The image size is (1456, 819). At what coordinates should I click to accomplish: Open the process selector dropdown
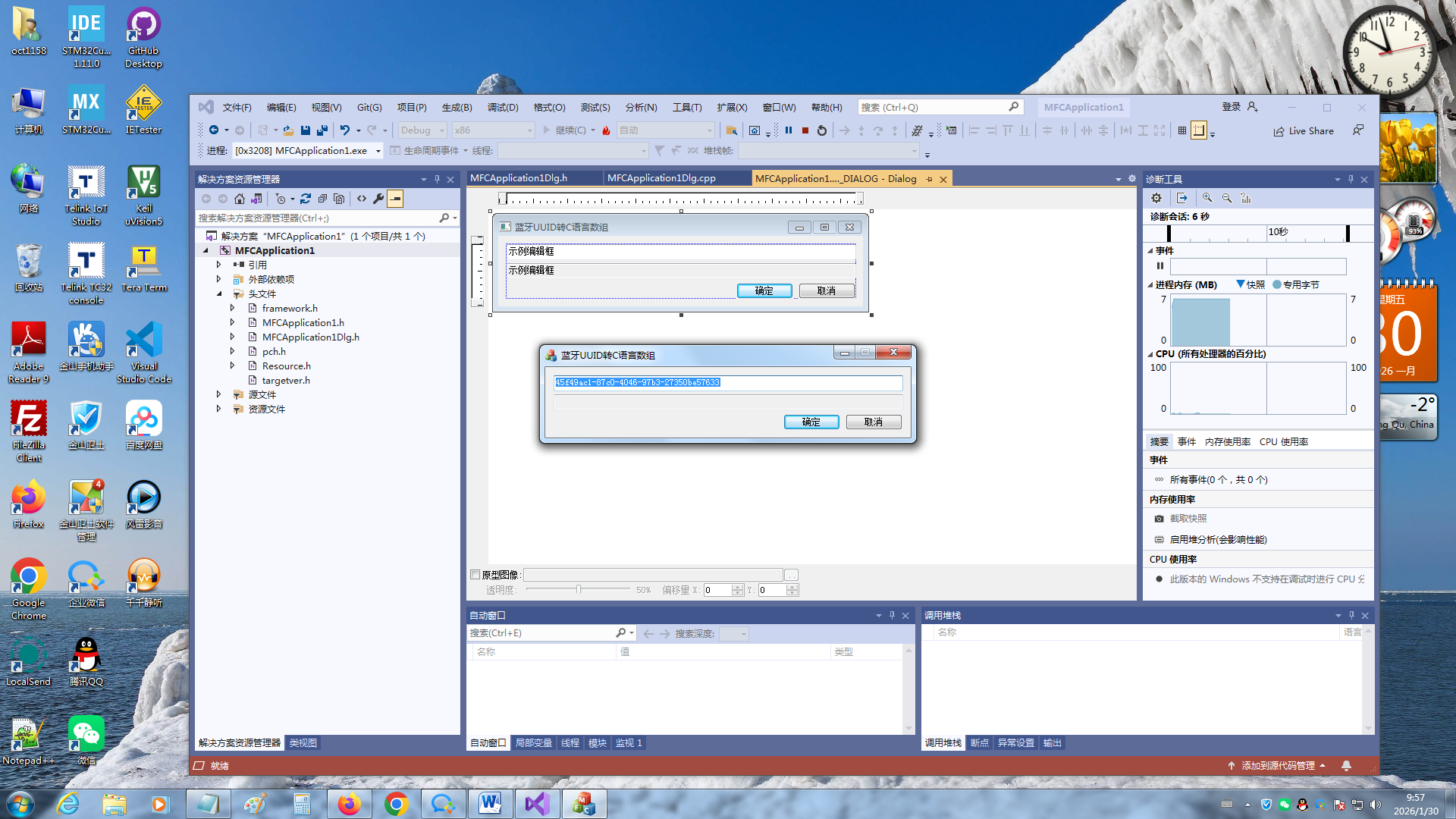[x=378, y=151]
